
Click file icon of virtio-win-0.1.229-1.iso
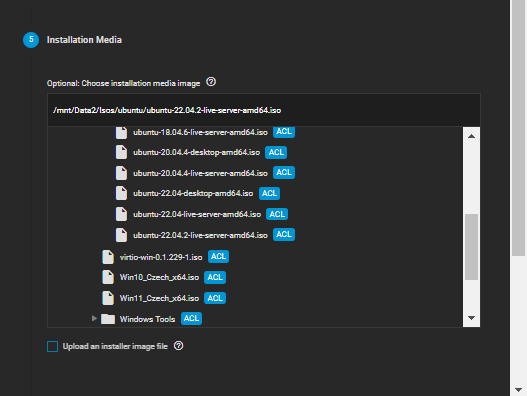click(108, 257)
